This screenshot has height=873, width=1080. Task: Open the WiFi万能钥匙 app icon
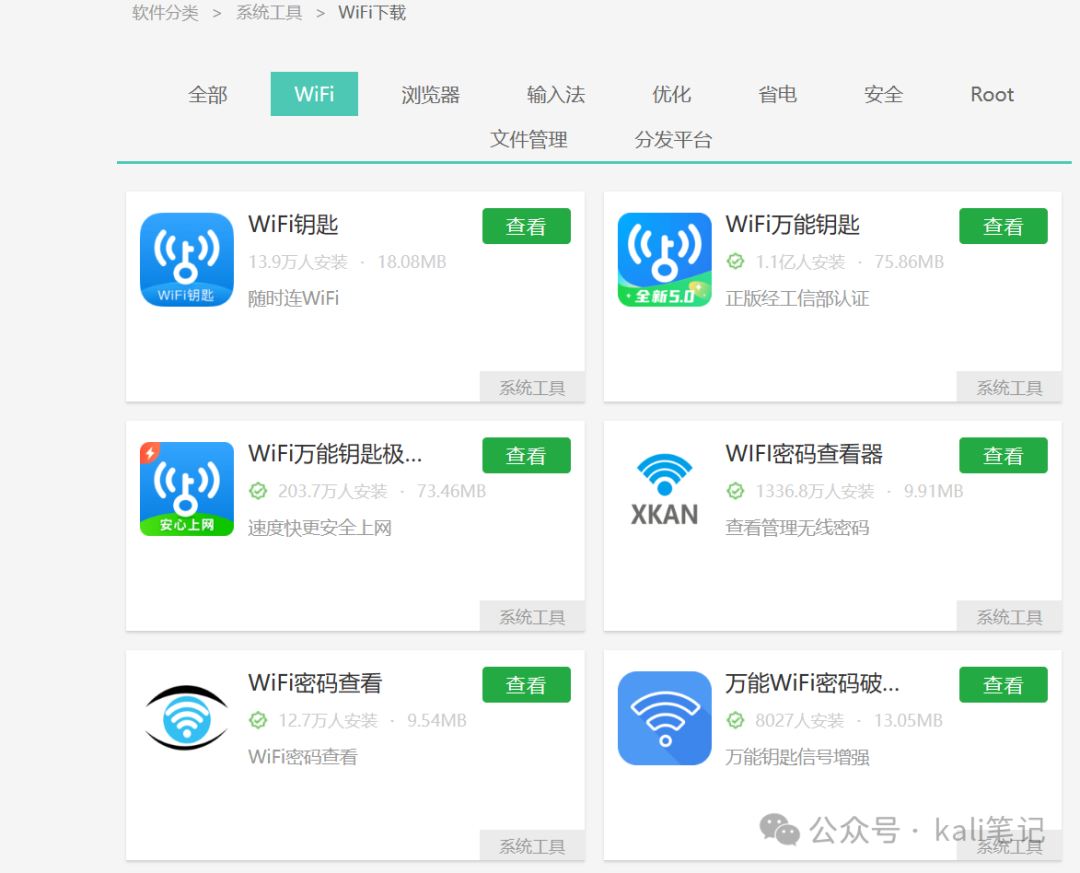(x=664, y=259)
